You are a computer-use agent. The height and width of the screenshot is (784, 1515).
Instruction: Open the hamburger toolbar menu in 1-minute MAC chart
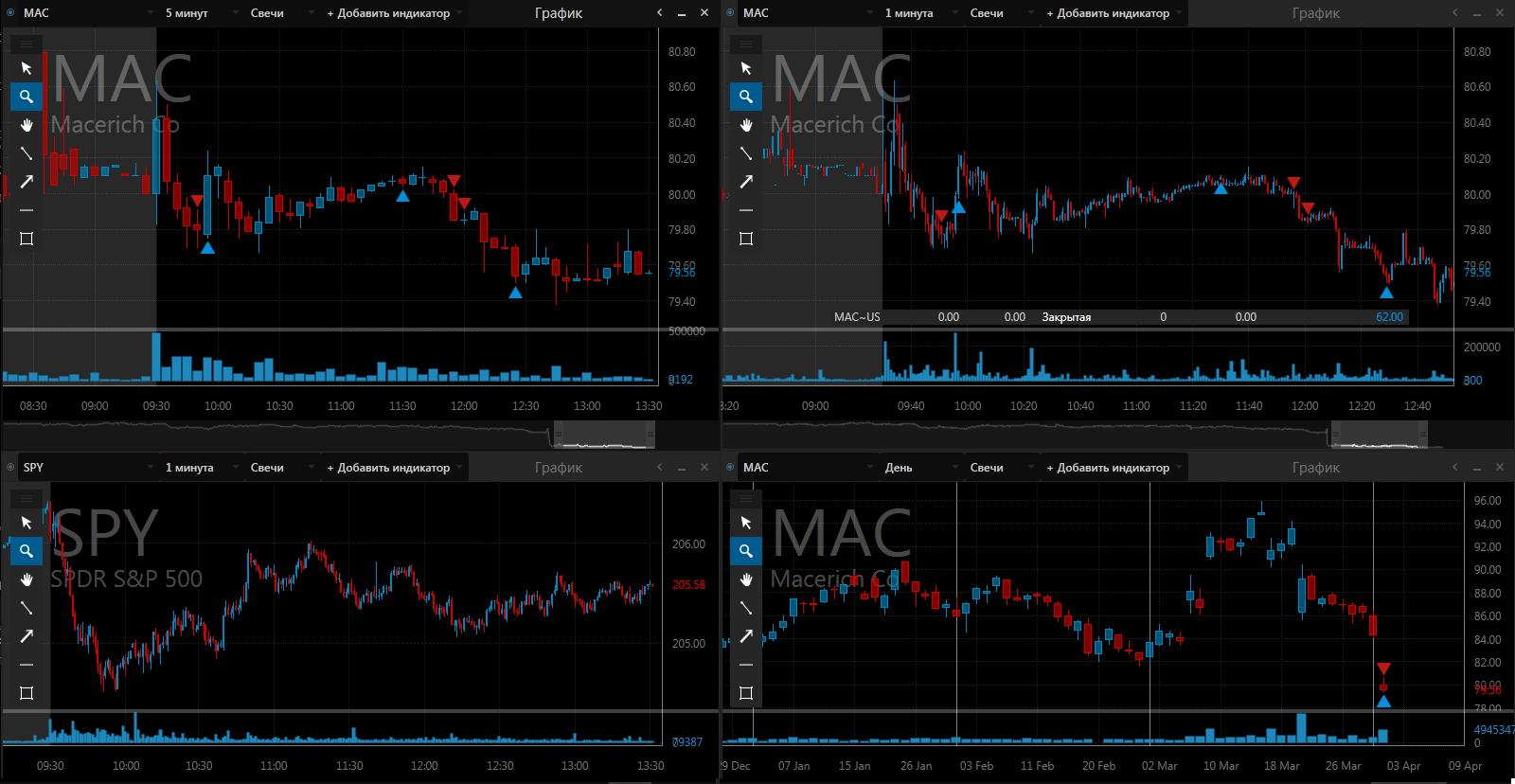[x=746, y=44]
